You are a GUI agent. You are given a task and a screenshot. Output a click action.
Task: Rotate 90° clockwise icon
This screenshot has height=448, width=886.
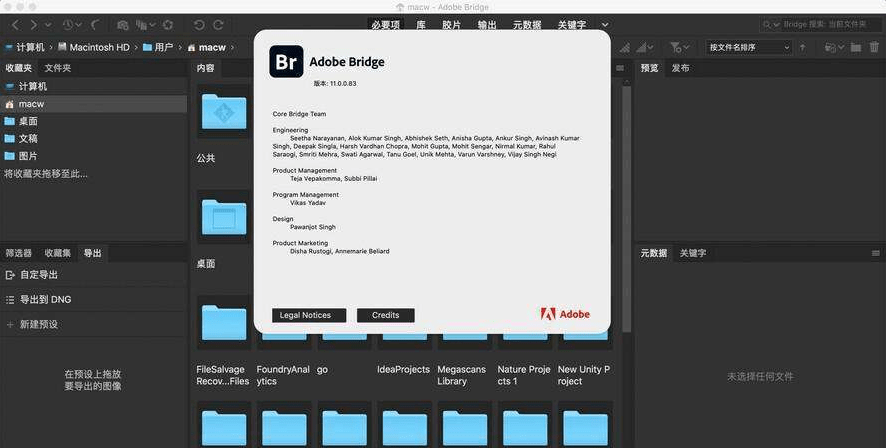(218, 25)
